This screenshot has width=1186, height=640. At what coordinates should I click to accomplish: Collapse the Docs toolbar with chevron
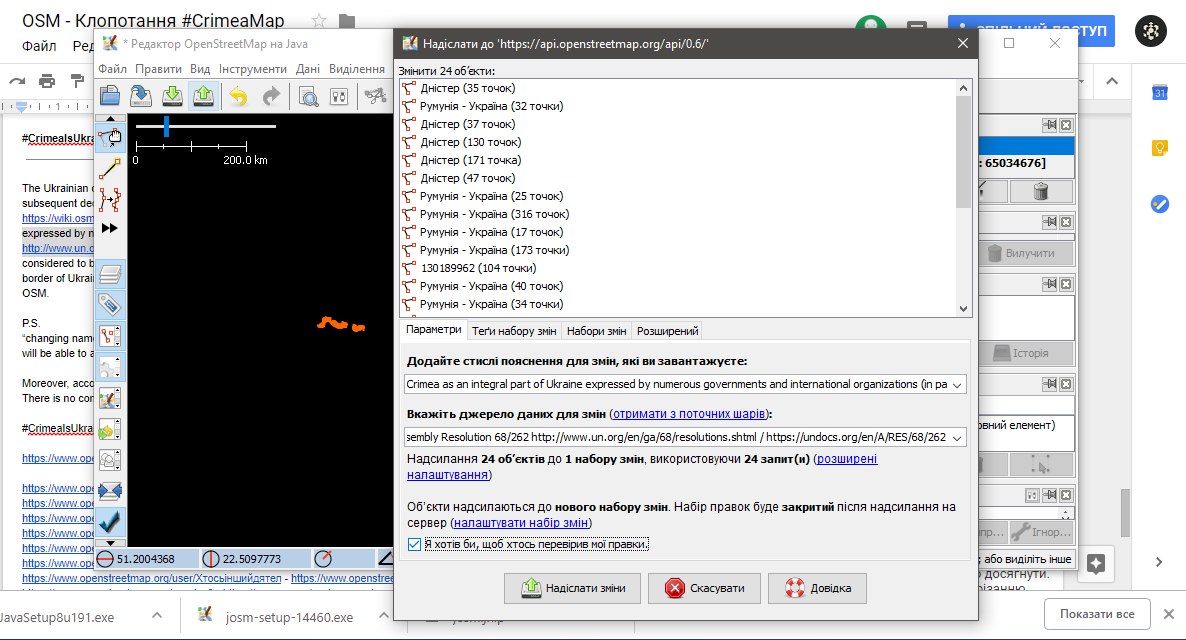pos(1112,81)
